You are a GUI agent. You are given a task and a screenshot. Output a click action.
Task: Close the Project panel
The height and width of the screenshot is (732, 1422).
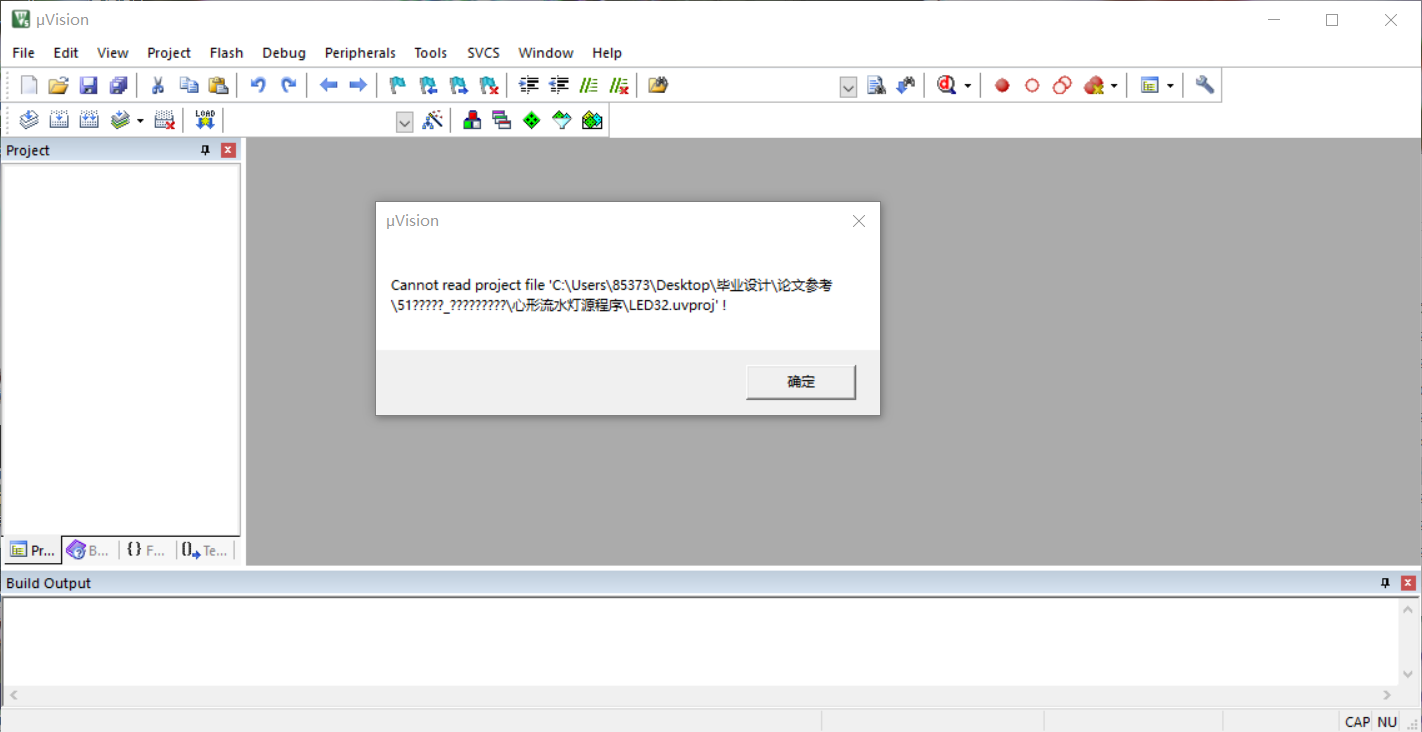point(228,150)
